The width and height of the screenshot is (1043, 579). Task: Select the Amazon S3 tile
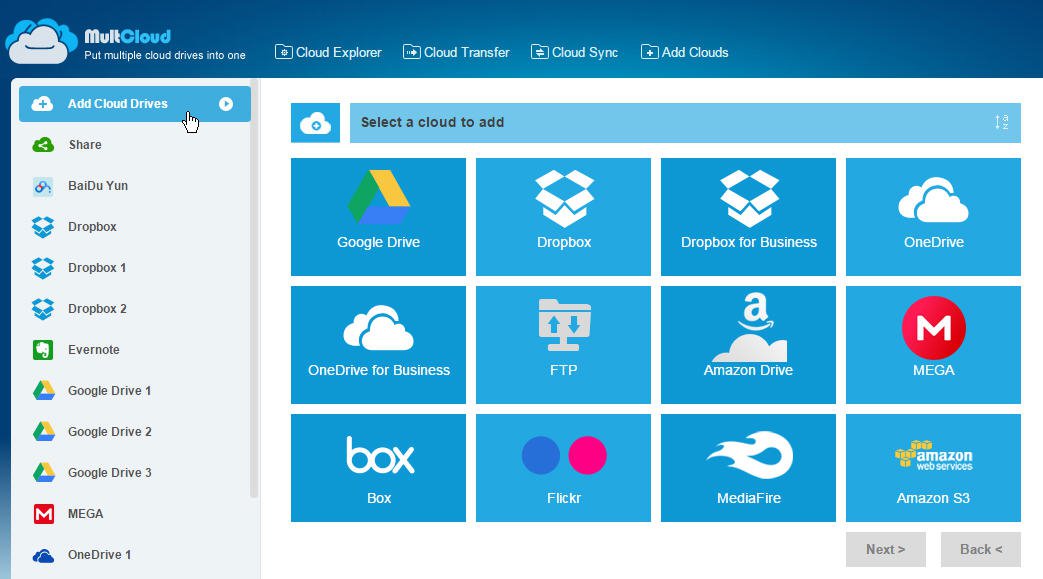(933, 468)
